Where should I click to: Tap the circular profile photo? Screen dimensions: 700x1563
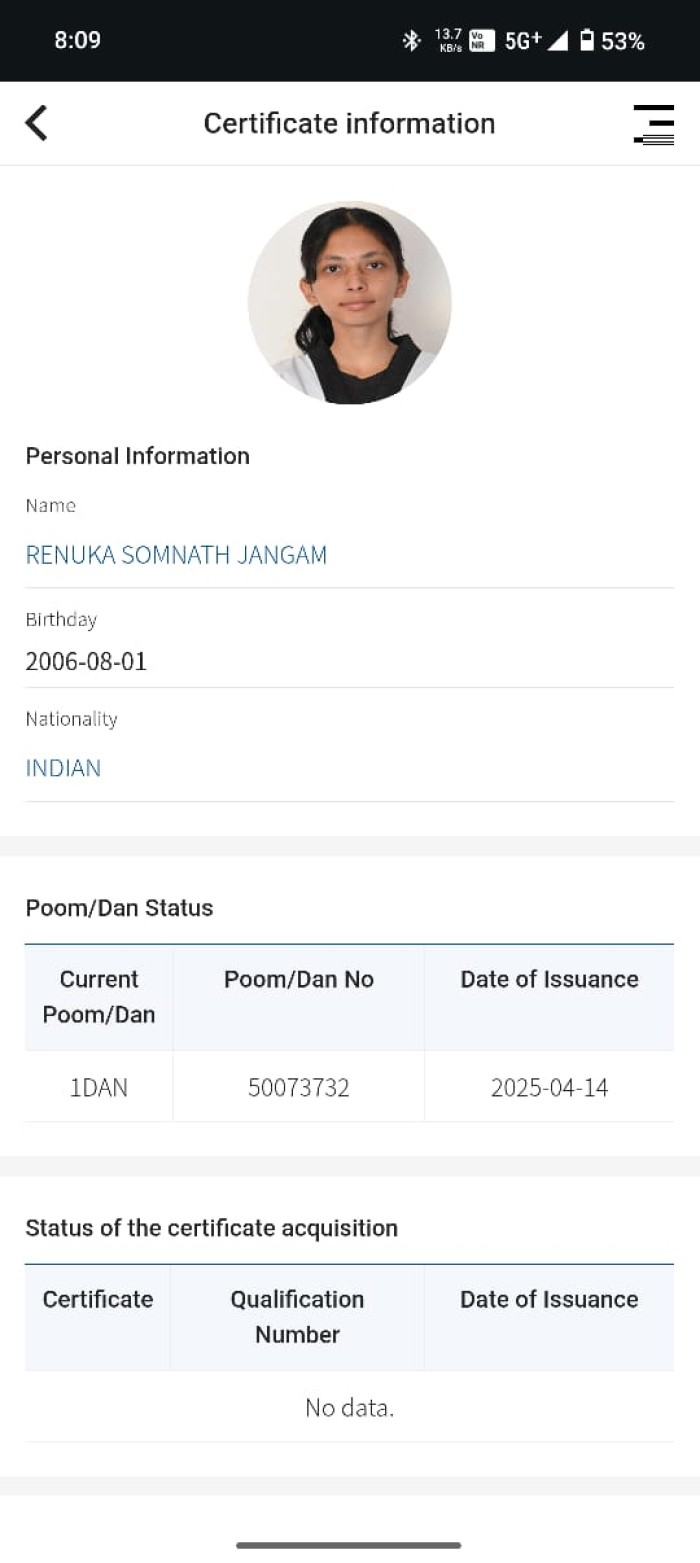(x=350, y=302)
